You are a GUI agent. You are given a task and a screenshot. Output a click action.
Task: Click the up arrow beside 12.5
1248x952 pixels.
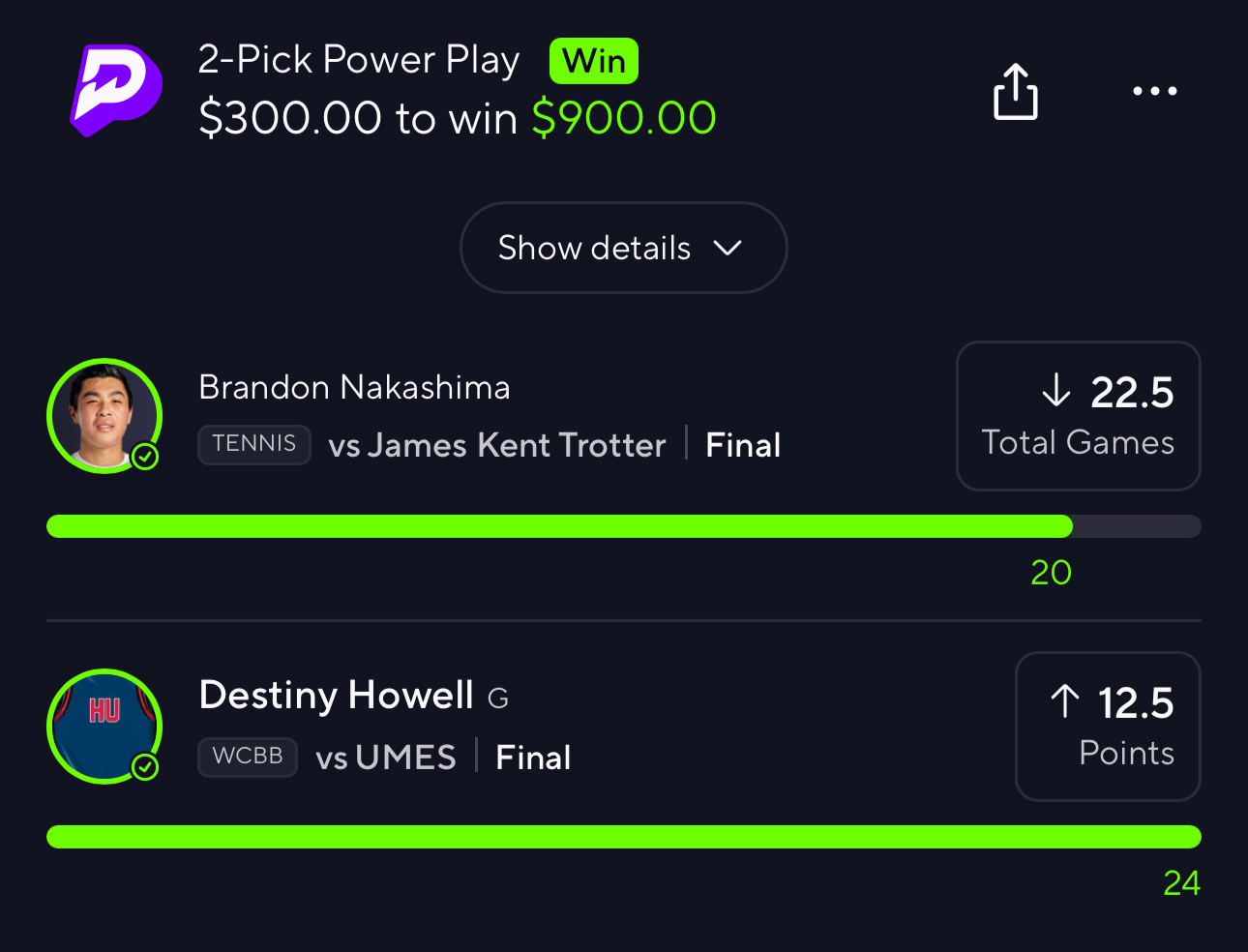pos(1065,701)
